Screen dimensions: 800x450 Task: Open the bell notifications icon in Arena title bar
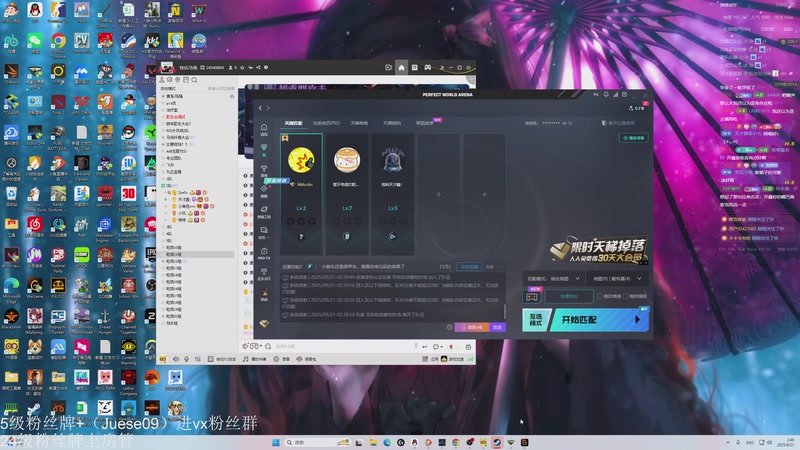point(606,94)
